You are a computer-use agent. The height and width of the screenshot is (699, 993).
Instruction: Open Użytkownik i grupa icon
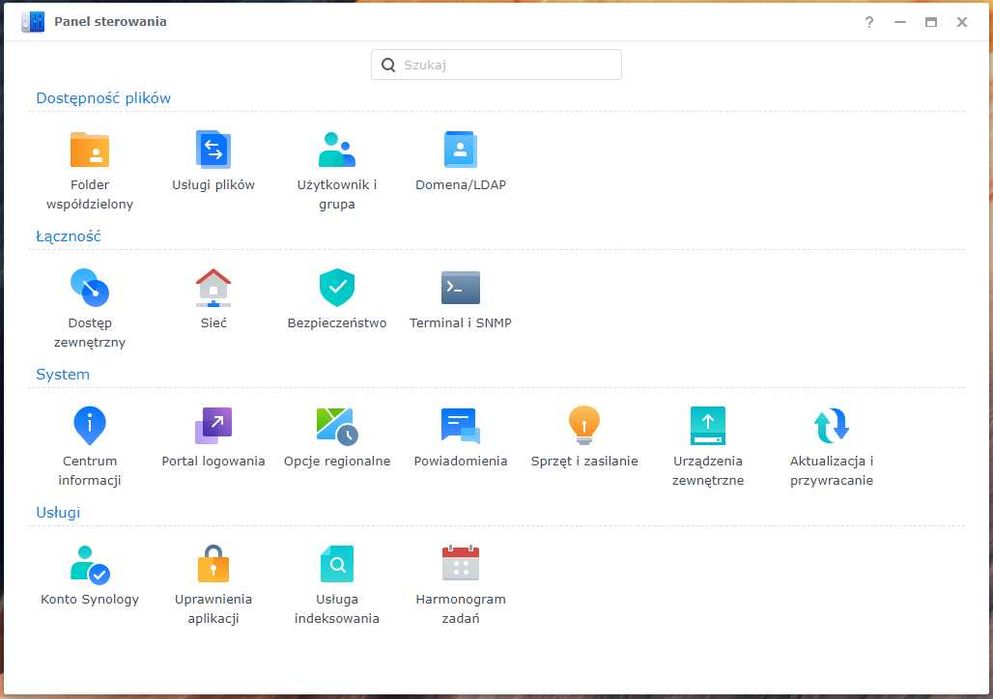337,150
